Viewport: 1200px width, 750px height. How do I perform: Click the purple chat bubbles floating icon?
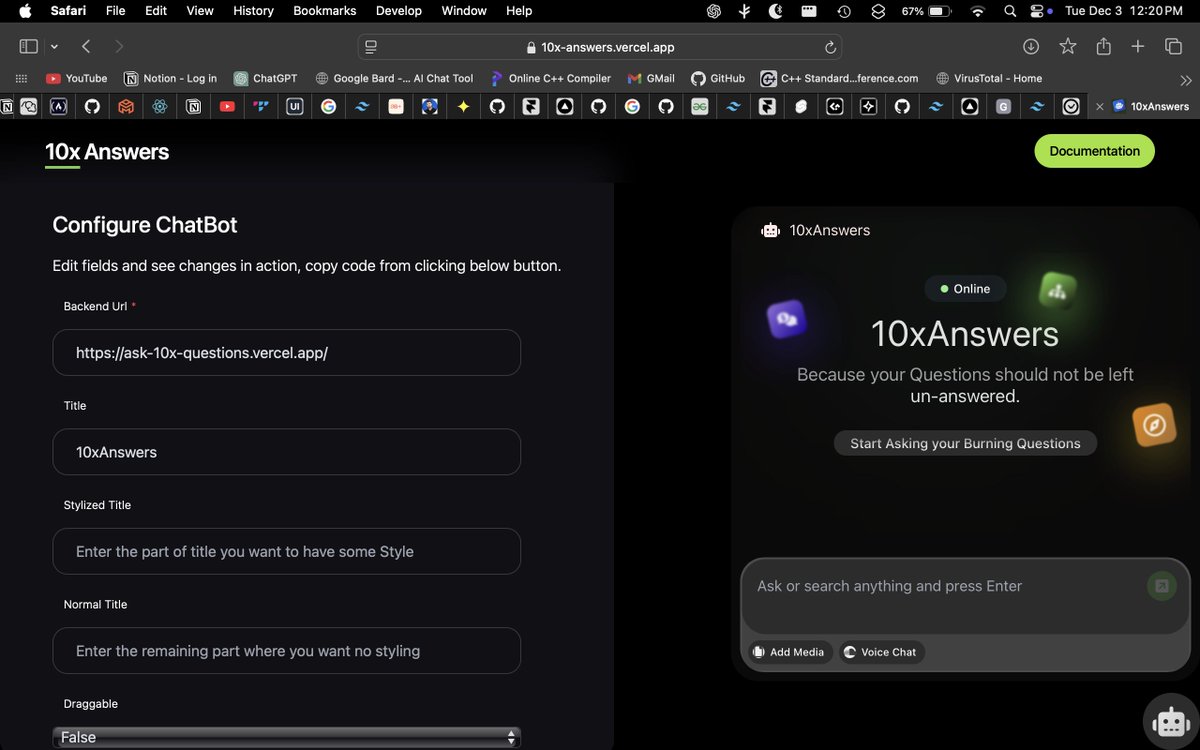tap(787, 319)
